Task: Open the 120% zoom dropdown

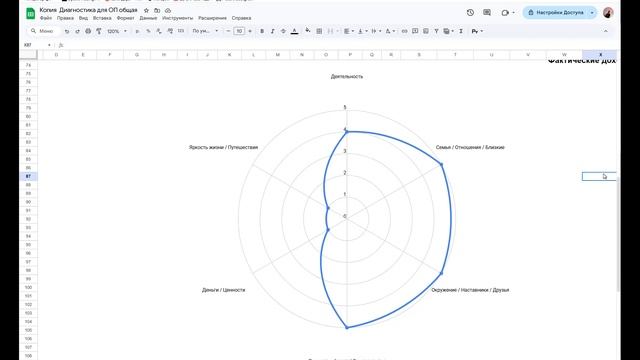Action: click(117, 31)
